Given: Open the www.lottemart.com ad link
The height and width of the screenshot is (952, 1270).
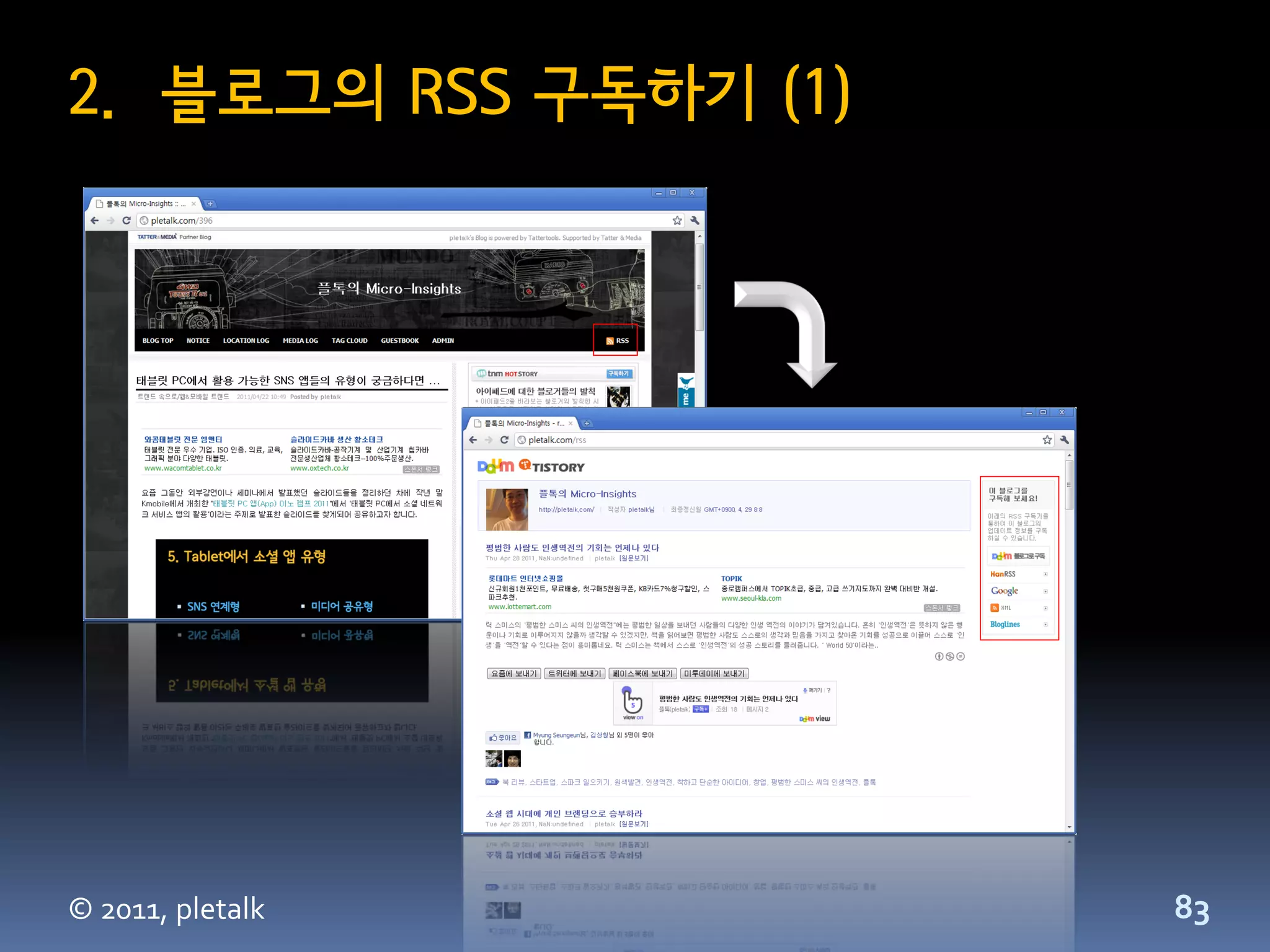Looking at the screenshot, I should 520,607.
